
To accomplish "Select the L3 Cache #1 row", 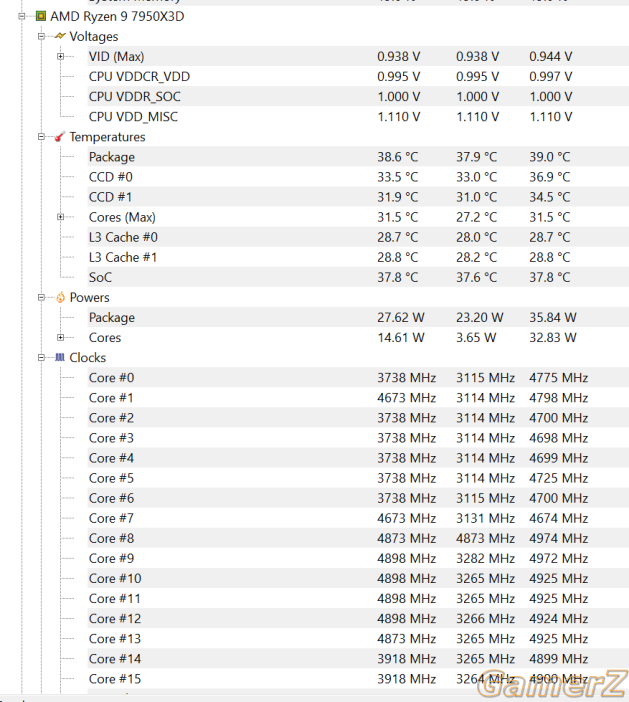I will coord(358,257).
